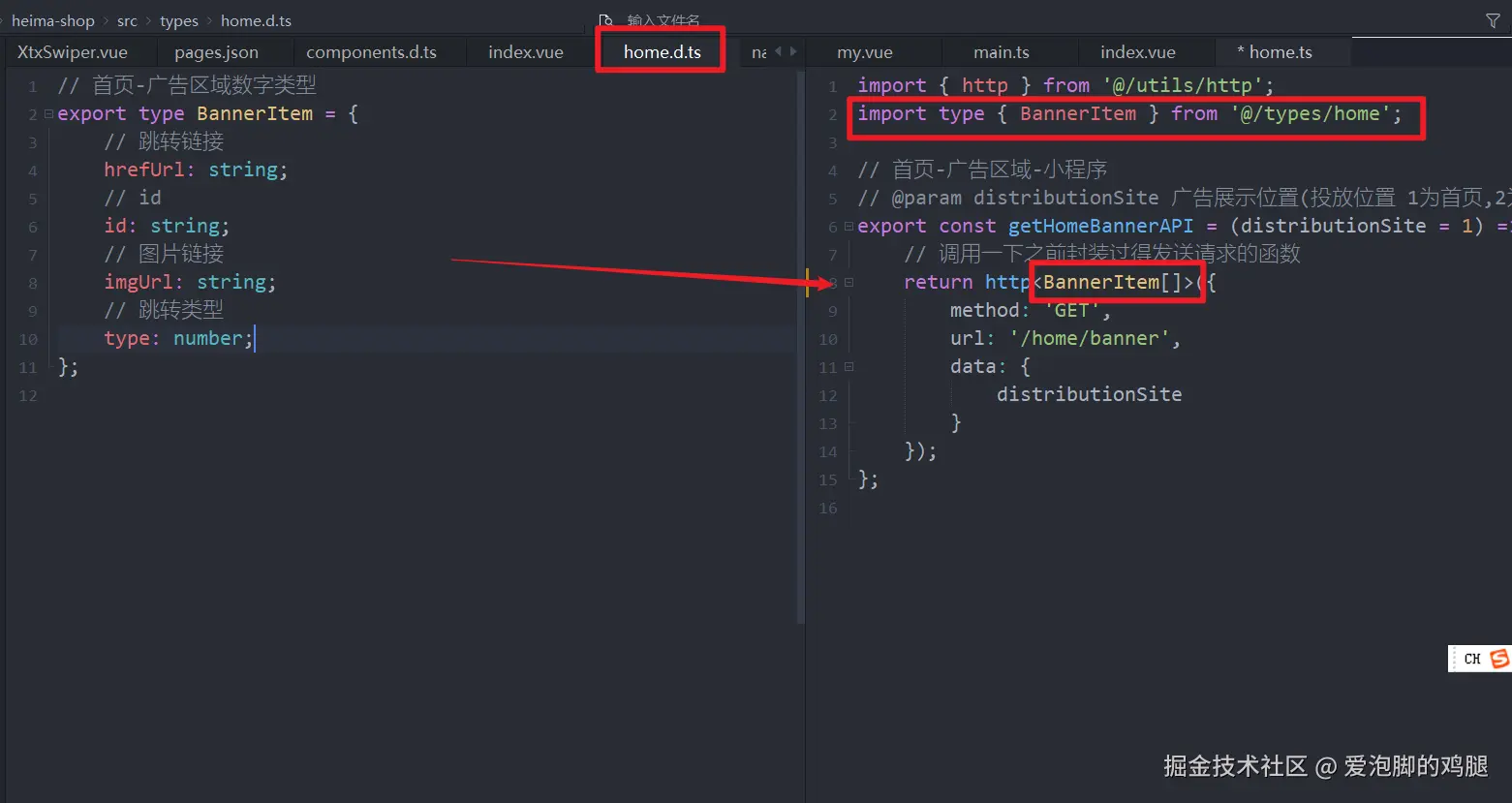Click types in the breadcrumb path
Image resolution: width=1512 pixels, height=803 pixels.
pos(179,20)
